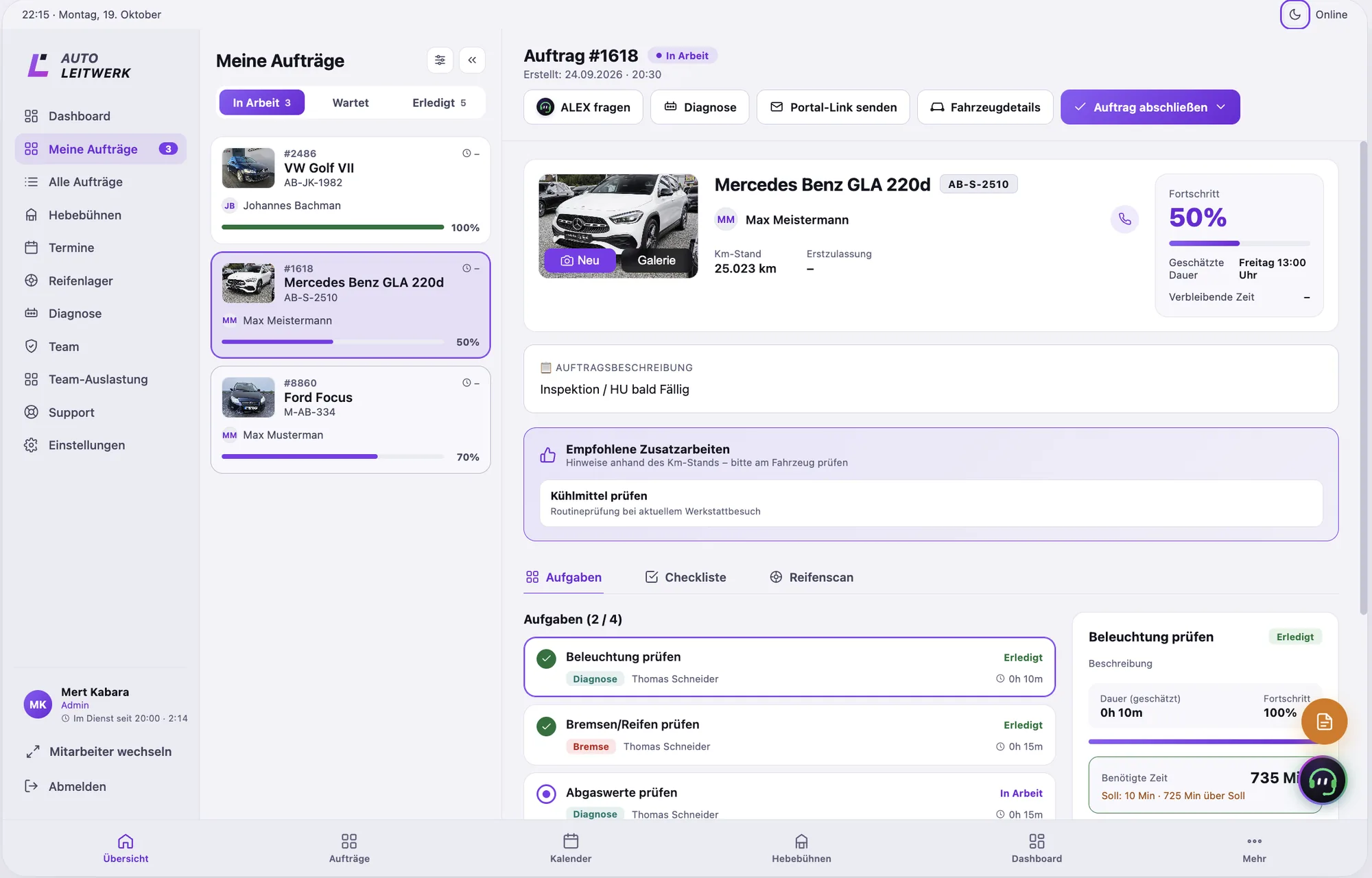Collapse the order list with double chevron

click(x=472, y=60)
